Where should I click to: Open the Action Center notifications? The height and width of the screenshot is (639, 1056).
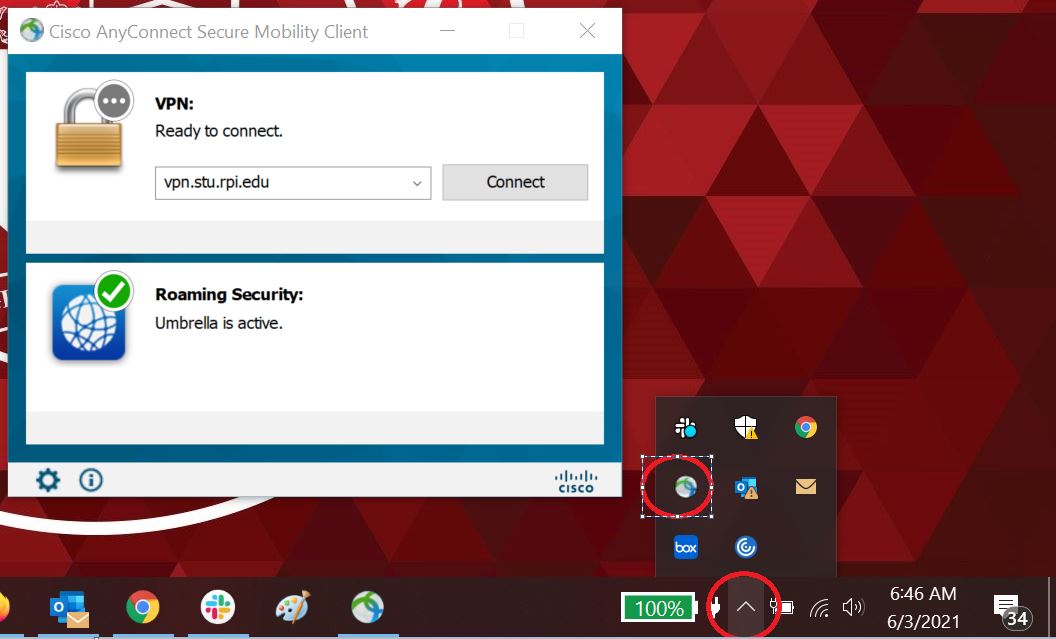(x=1008, y=608)
